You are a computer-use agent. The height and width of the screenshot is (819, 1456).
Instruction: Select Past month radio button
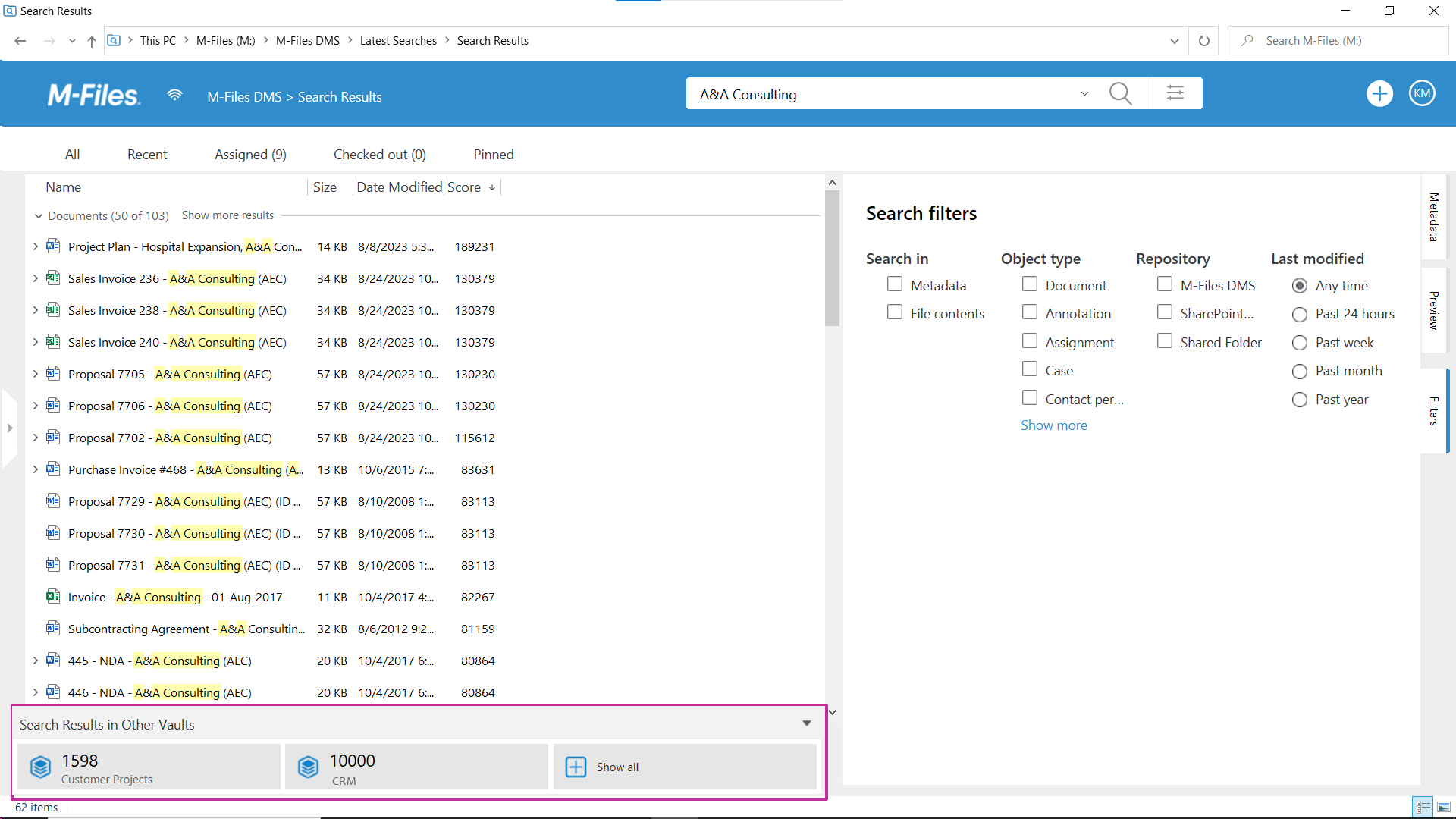(1300, 371)
